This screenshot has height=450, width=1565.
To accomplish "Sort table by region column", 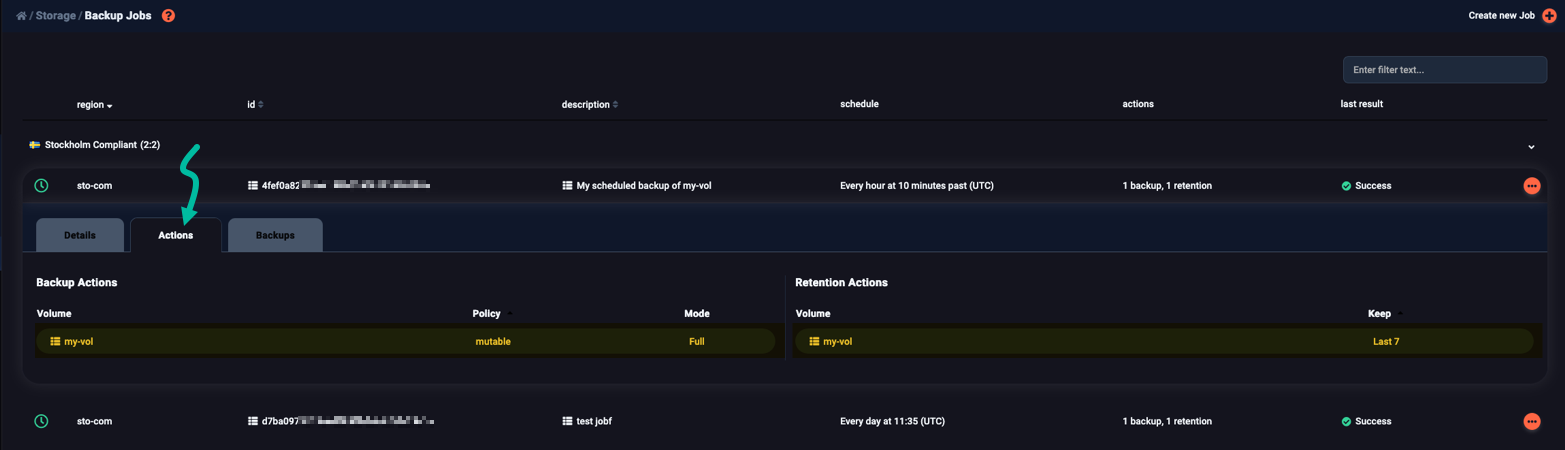I will [95, 105].
